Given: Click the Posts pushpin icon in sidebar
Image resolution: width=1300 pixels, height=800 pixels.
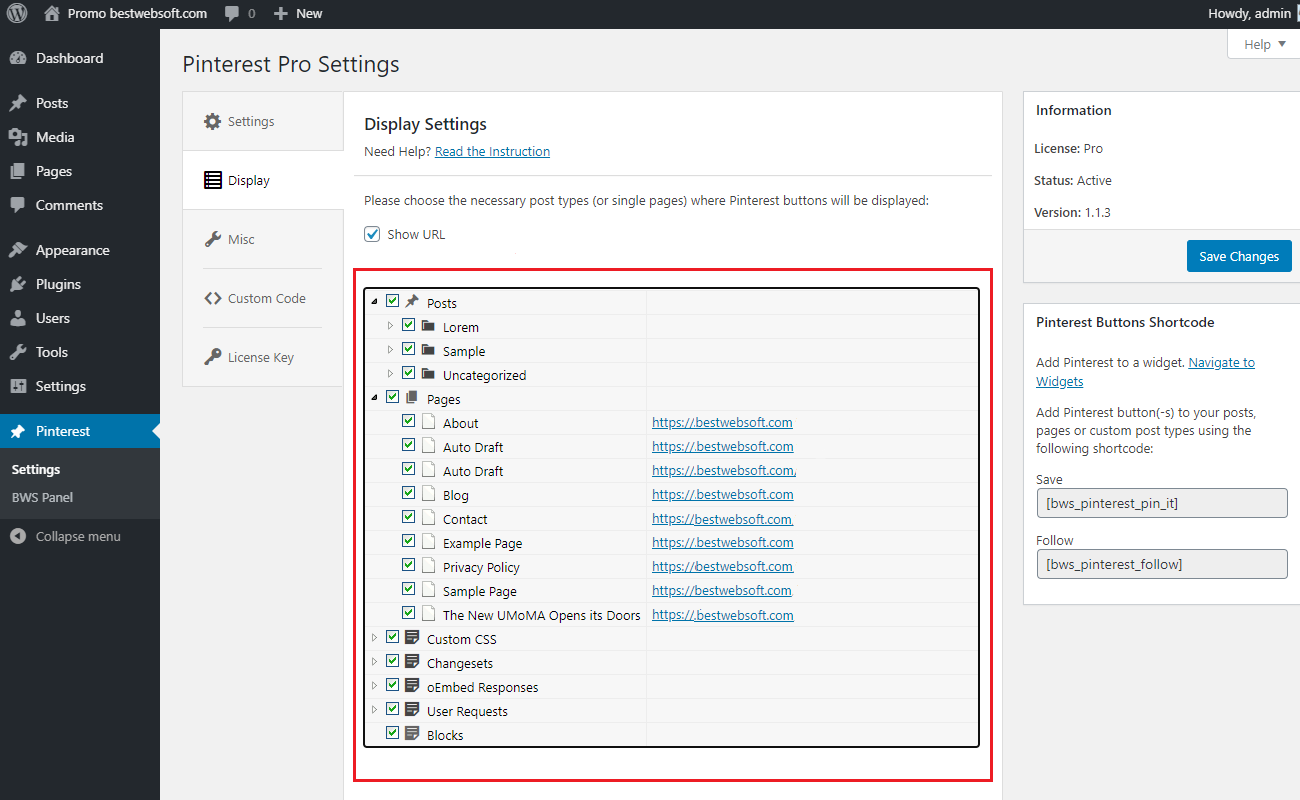Looking at the screenshot, I should click(x=18, y=103).
